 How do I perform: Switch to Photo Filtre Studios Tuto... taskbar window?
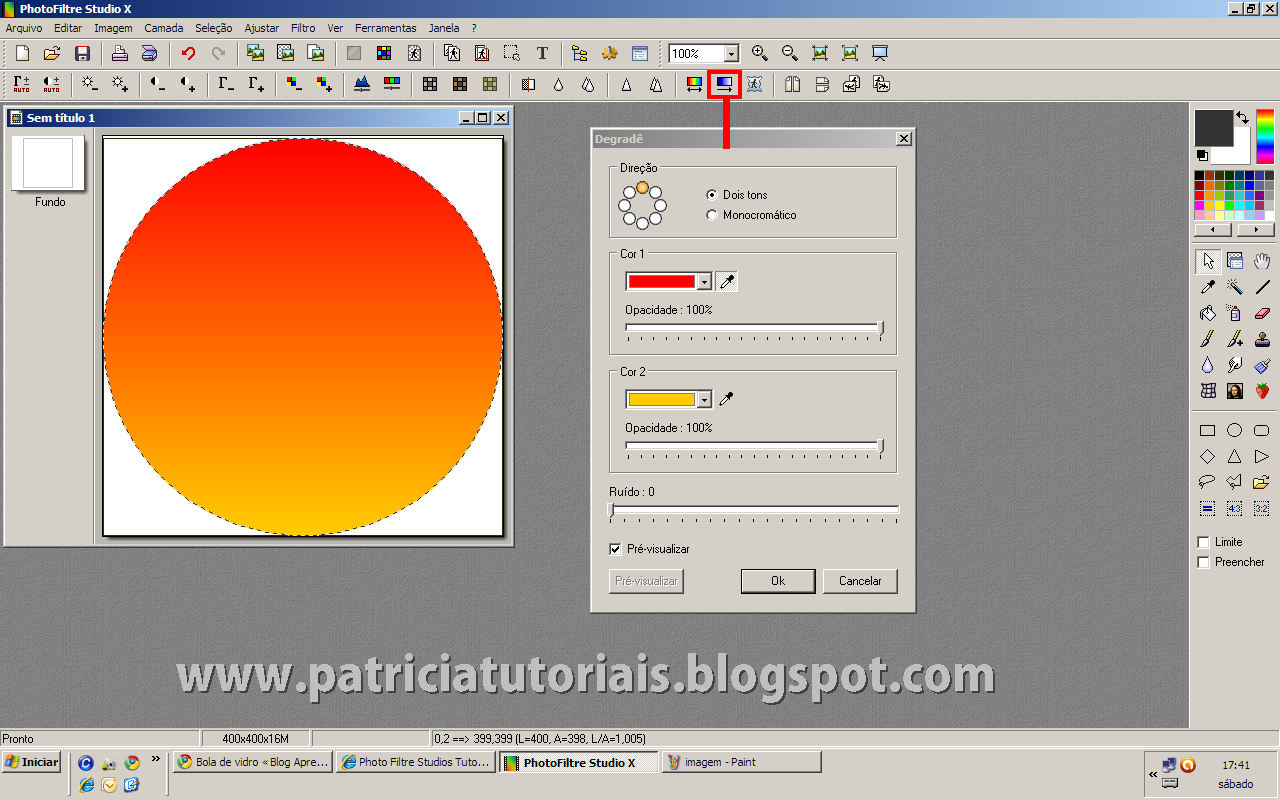416,762
